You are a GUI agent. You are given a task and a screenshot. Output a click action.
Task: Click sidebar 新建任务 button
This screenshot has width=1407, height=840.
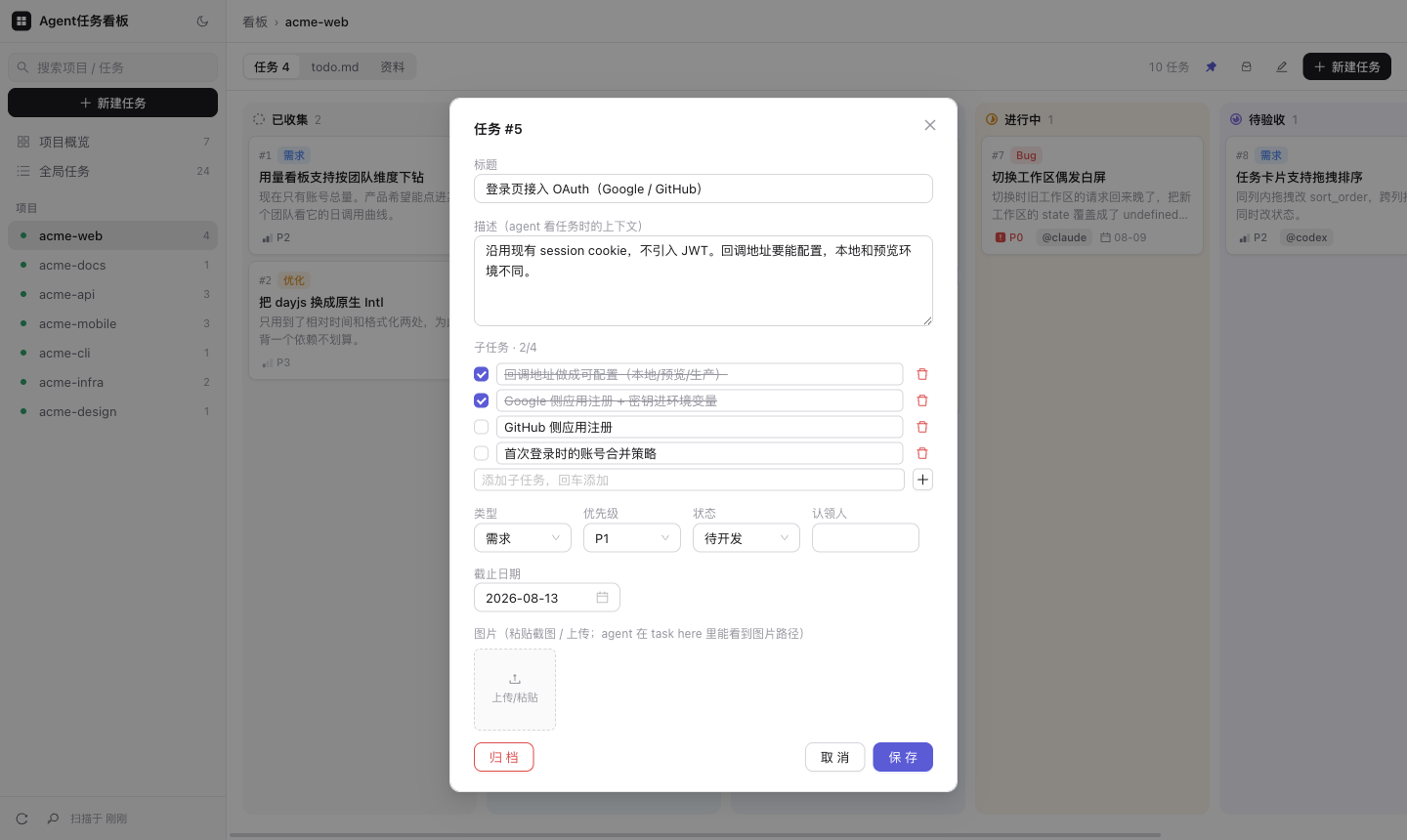tap(112, 103)
